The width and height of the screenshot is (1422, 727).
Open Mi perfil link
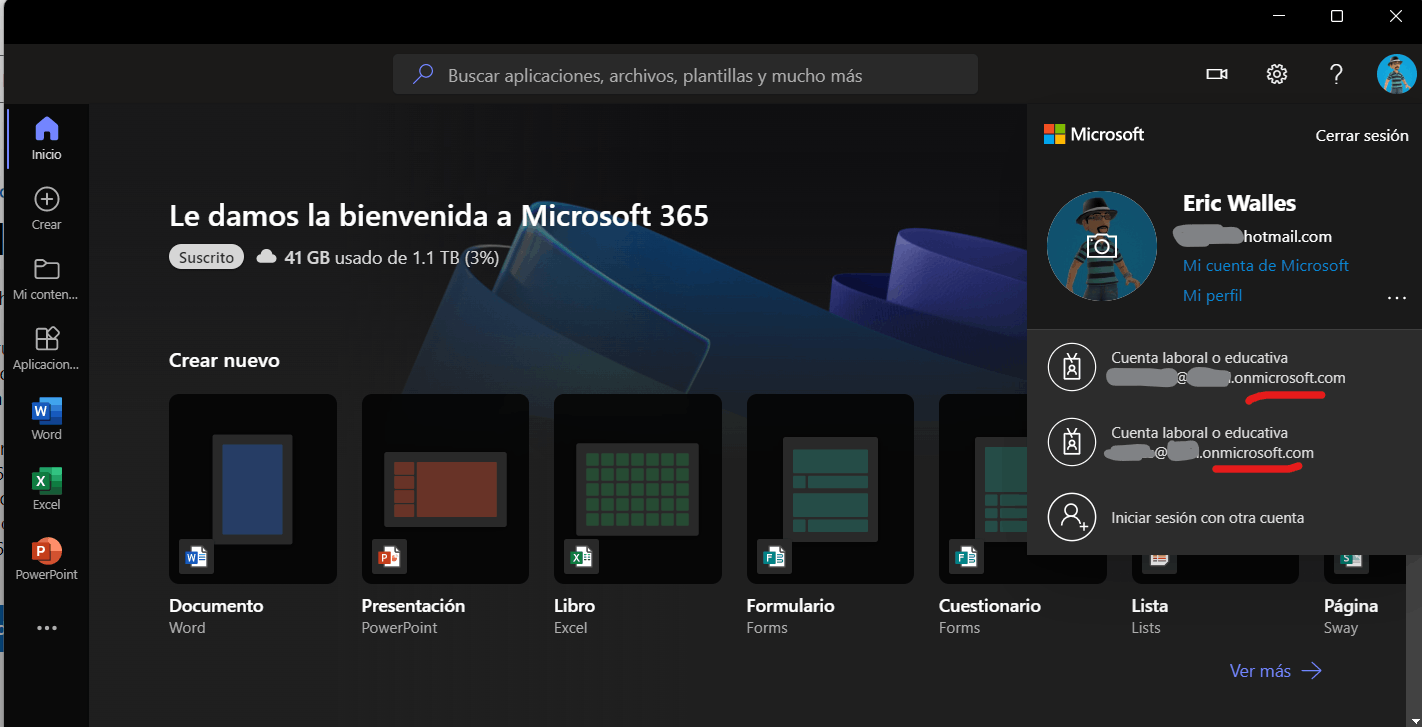tap(1212, 295)
